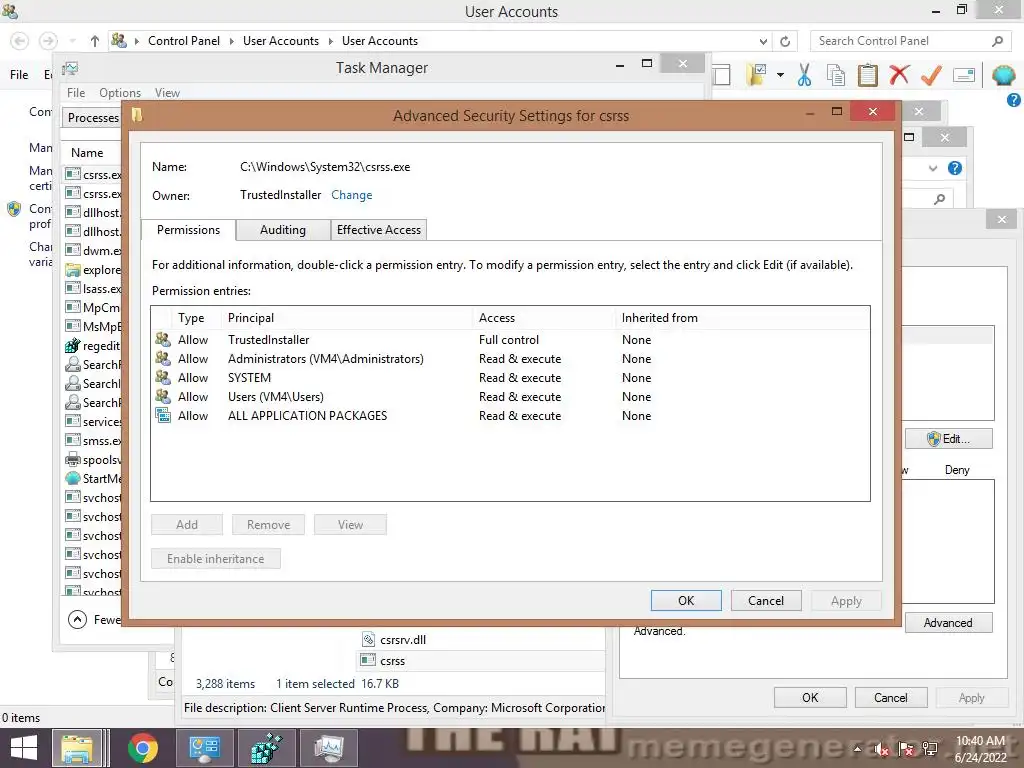Select the Users (VM4\Users) permission entry
Image resolution: width=1024 pixels, height=768 pixels.
[x=509, y=396]
